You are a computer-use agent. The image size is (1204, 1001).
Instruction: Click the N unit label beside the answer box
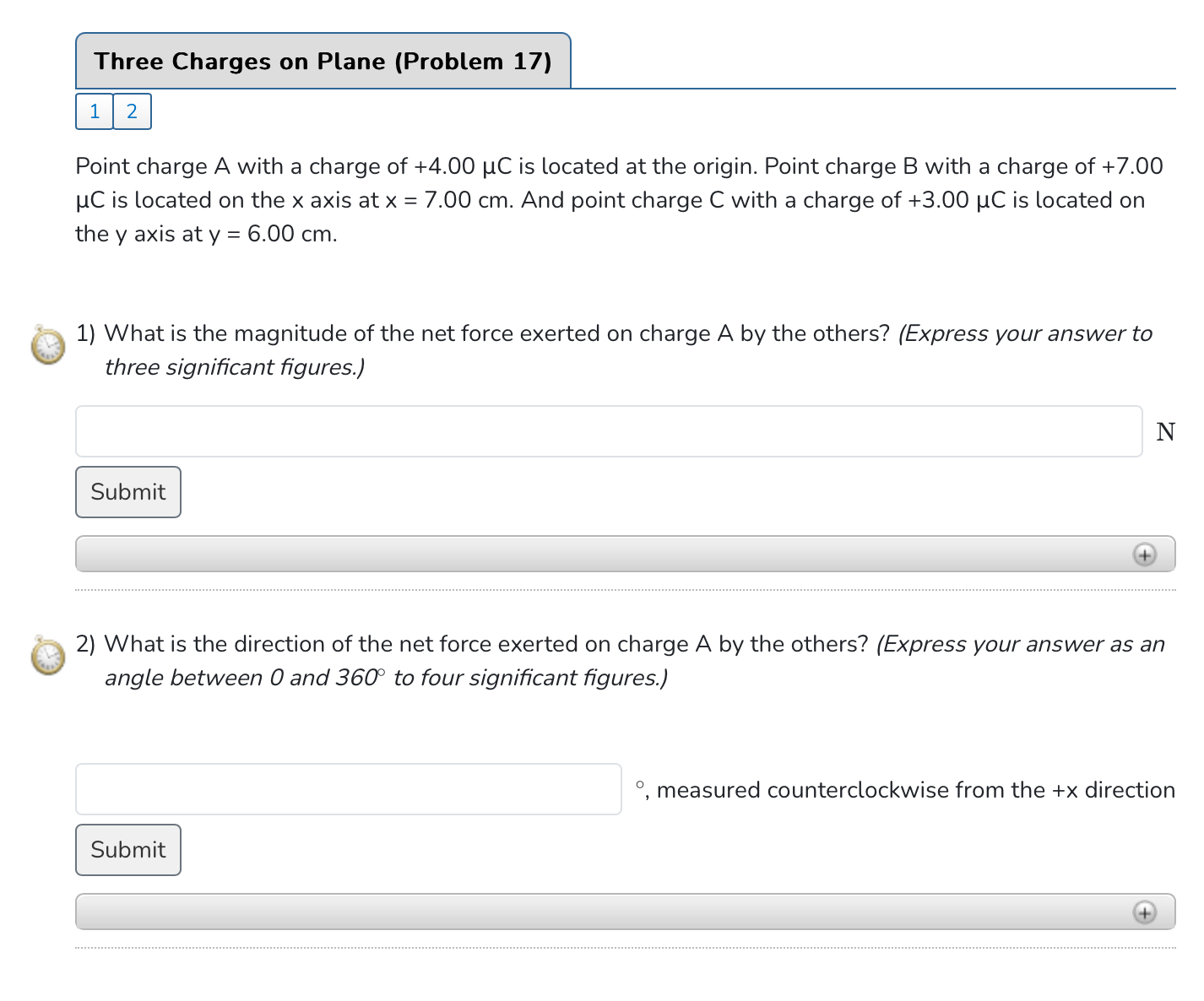[x=1165, y=431]
